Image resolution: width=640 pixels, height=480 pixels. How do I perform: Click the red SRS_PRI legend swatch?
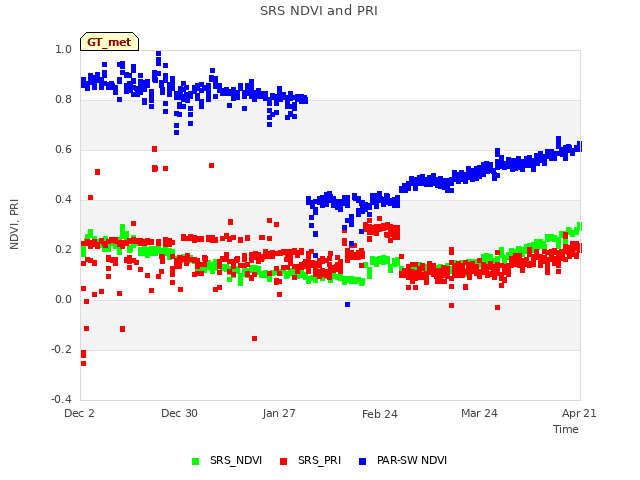coord(283,461)
